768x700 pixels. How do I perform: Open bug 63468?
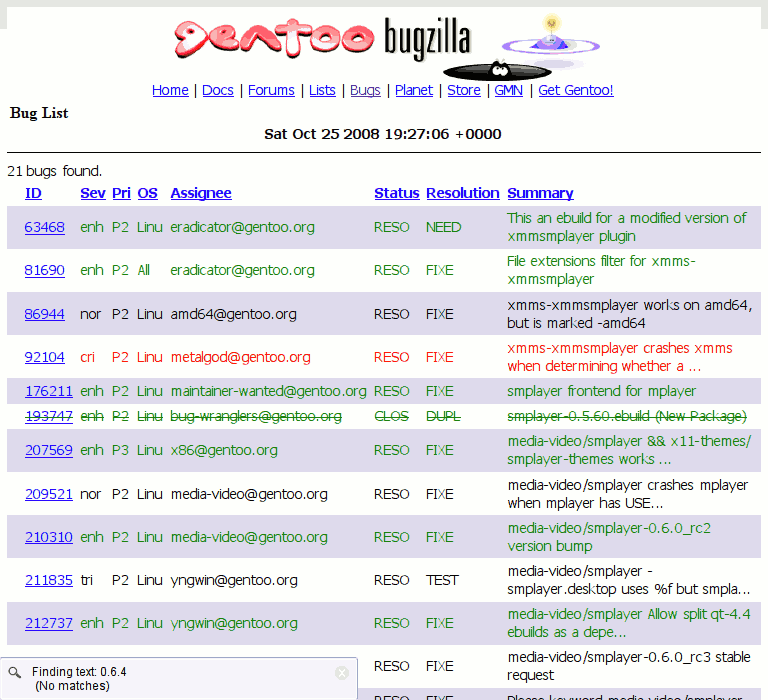44,227
